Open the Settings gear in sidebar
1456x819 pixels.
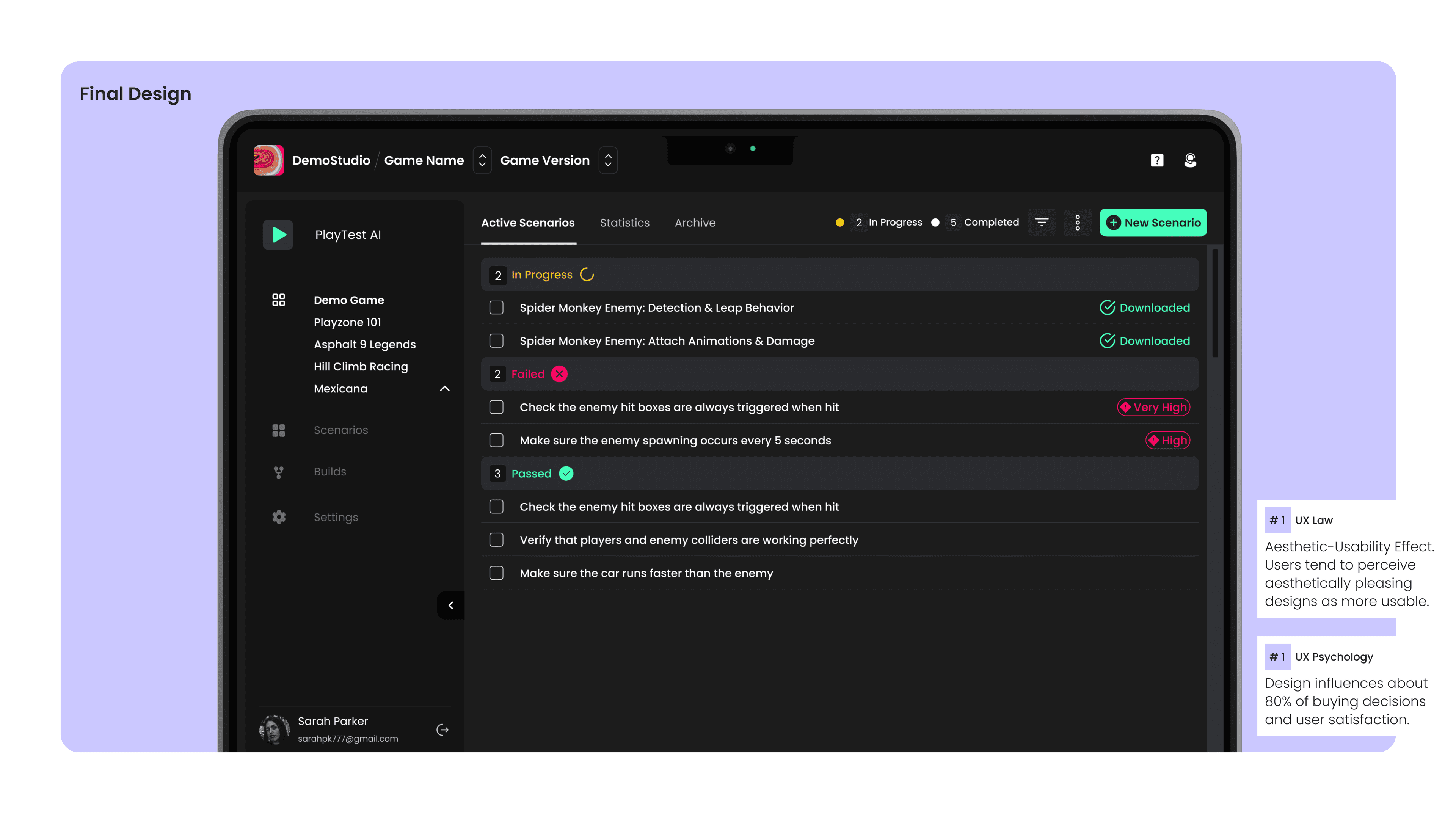coord(279,516)
